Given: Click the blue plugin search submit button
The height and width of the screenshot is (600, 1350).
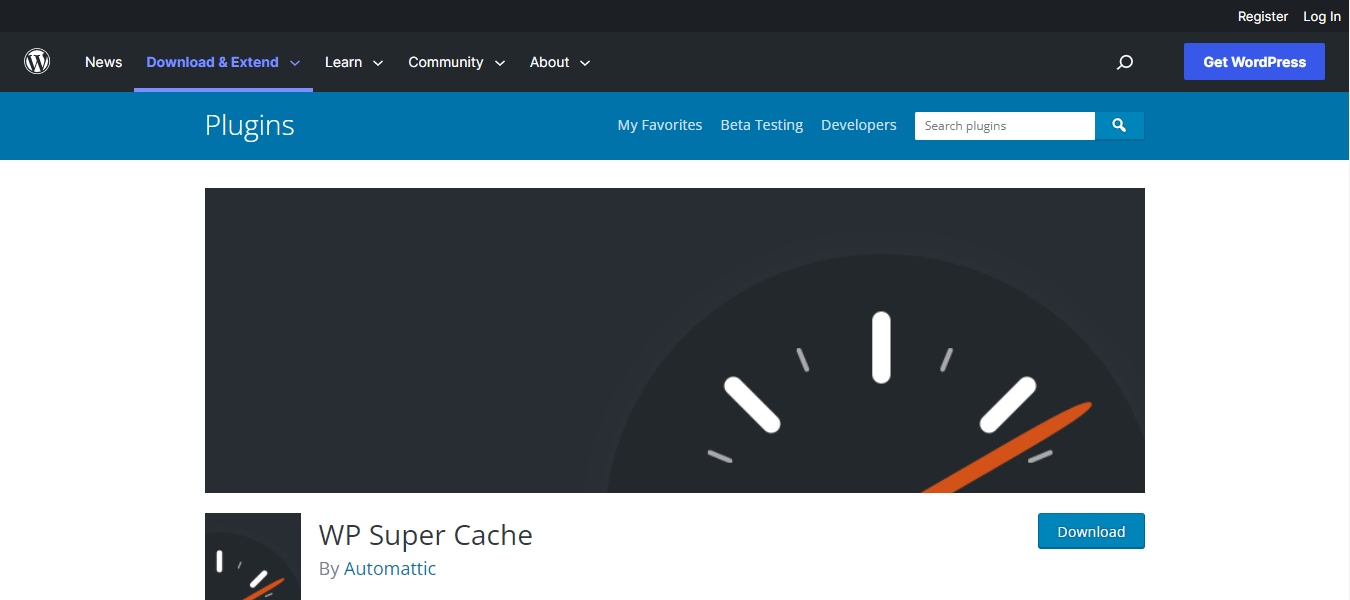Looking at the screenshot, I should coord(1120,126).
